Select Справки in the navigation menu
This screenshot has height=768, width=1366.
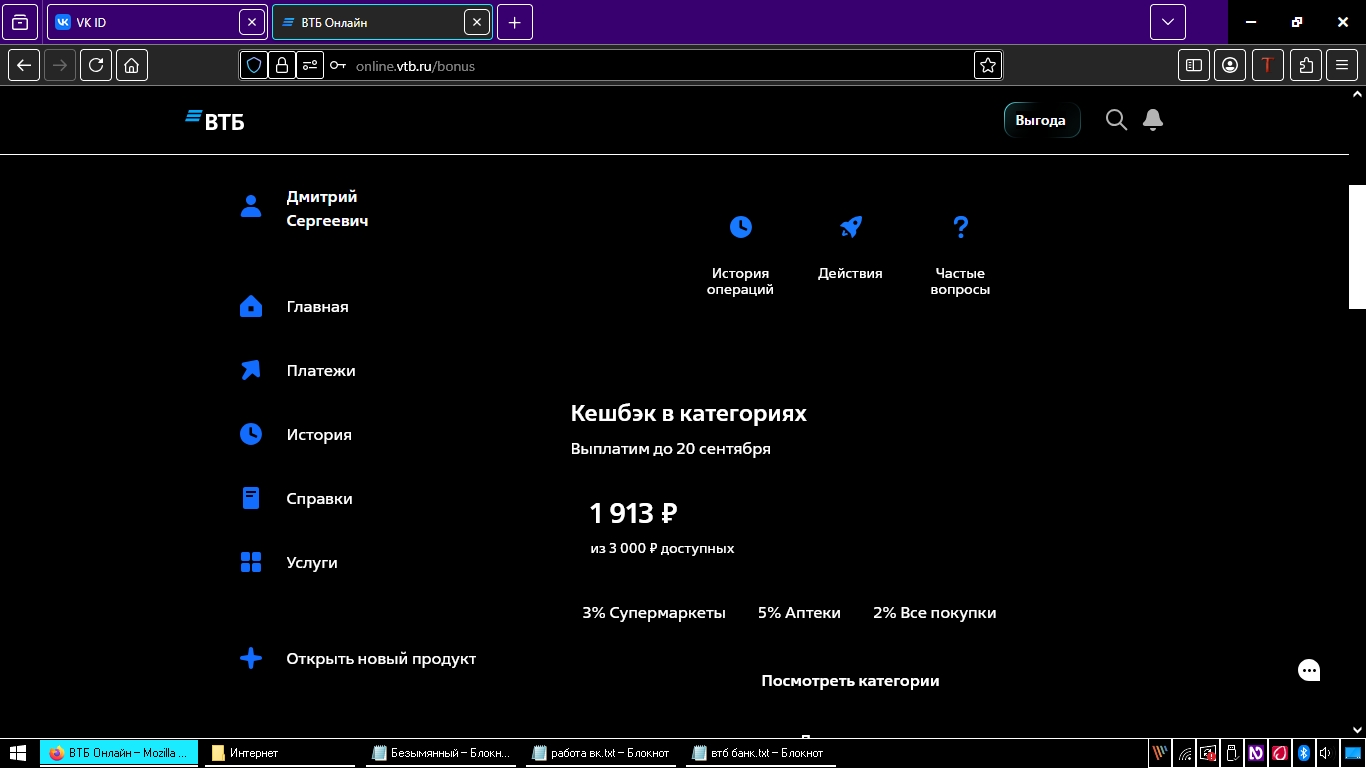click(250, 498)
